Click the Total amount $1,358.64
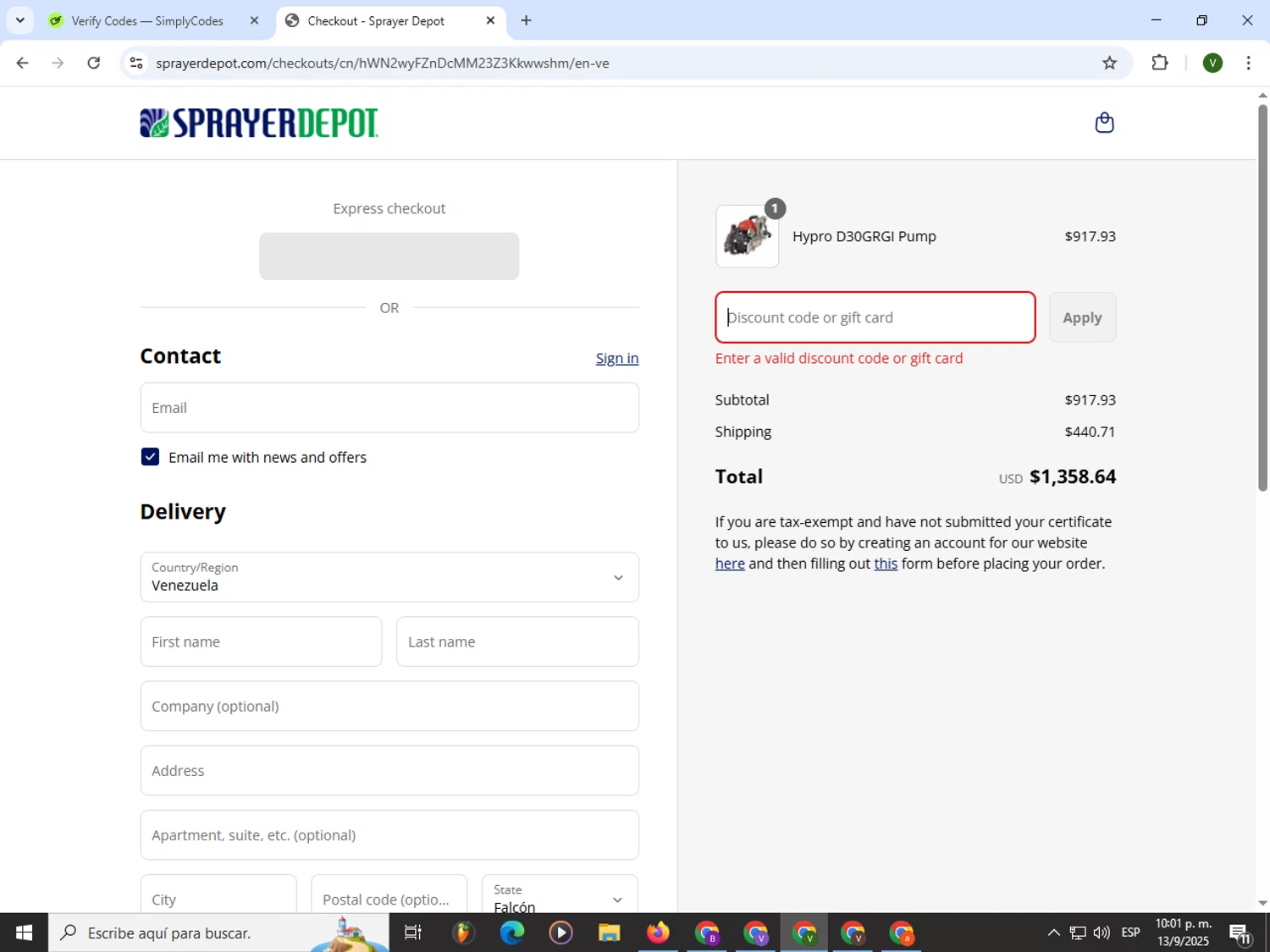 point(1072,476)
